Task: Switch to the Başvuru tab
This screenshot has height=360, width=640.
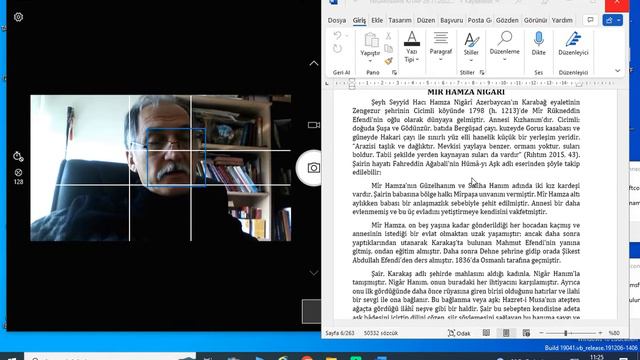Action: (451, 20)
